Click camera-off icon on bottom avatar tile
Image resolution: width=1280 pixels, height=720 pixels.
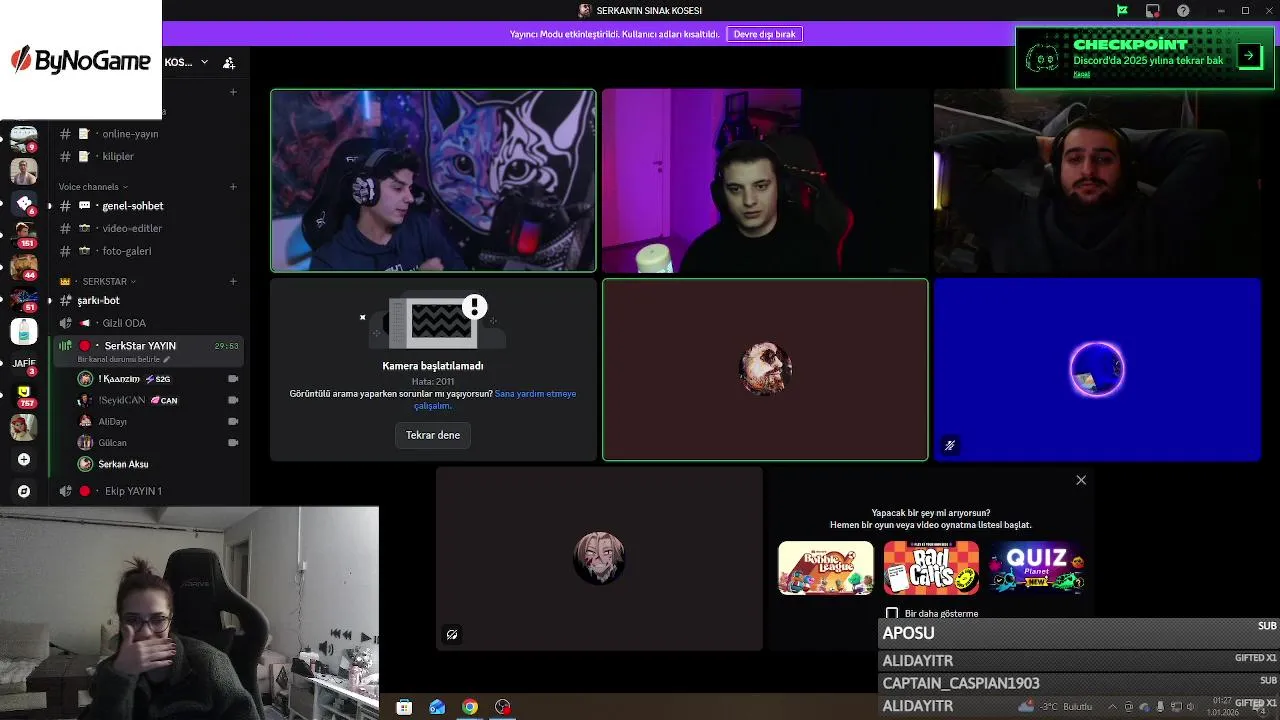[x=452, y=634]
